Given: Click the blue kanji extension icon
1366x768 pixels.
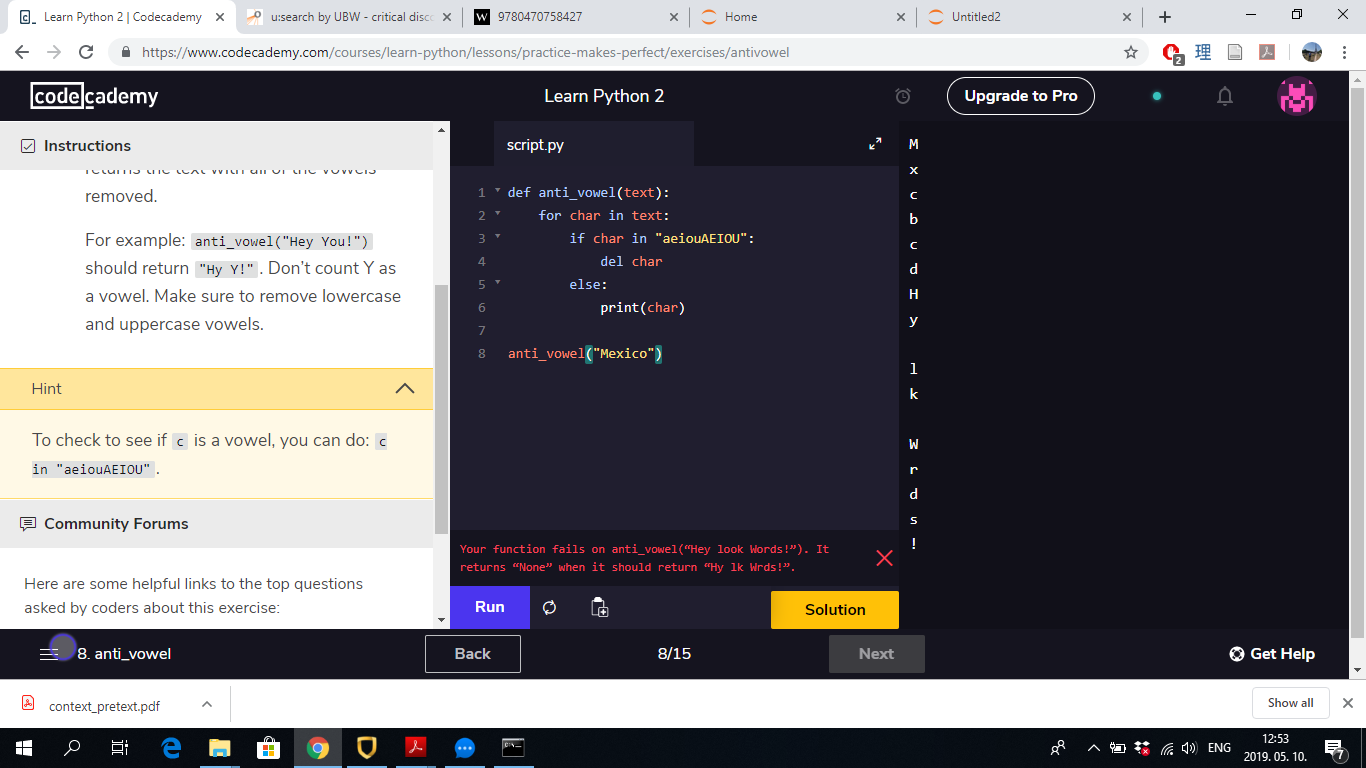Looking at the screenshot, I should coord(1203,52).
